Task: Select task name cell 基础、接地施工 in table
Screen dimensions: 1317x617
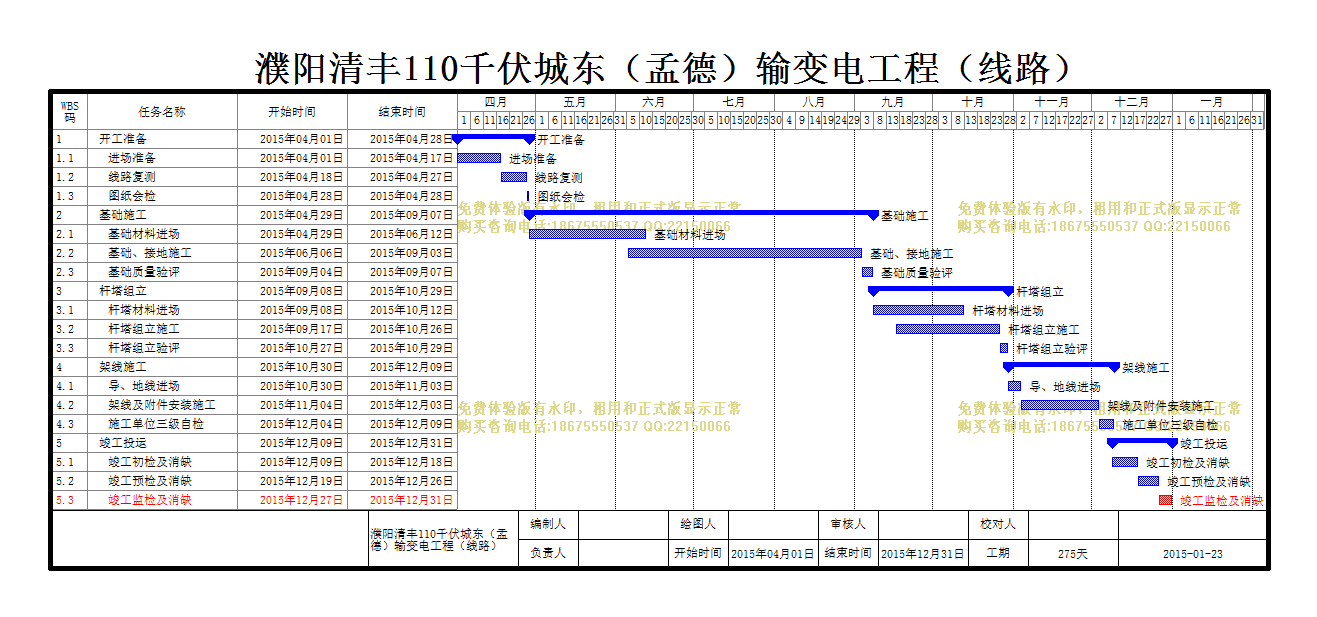Action: tap(162, 253)
